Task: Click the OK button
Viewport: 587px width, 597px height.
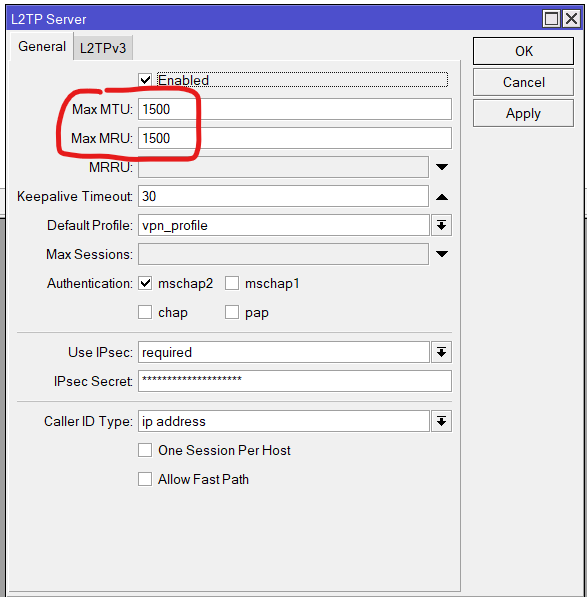Action: [x=523, y=51]
